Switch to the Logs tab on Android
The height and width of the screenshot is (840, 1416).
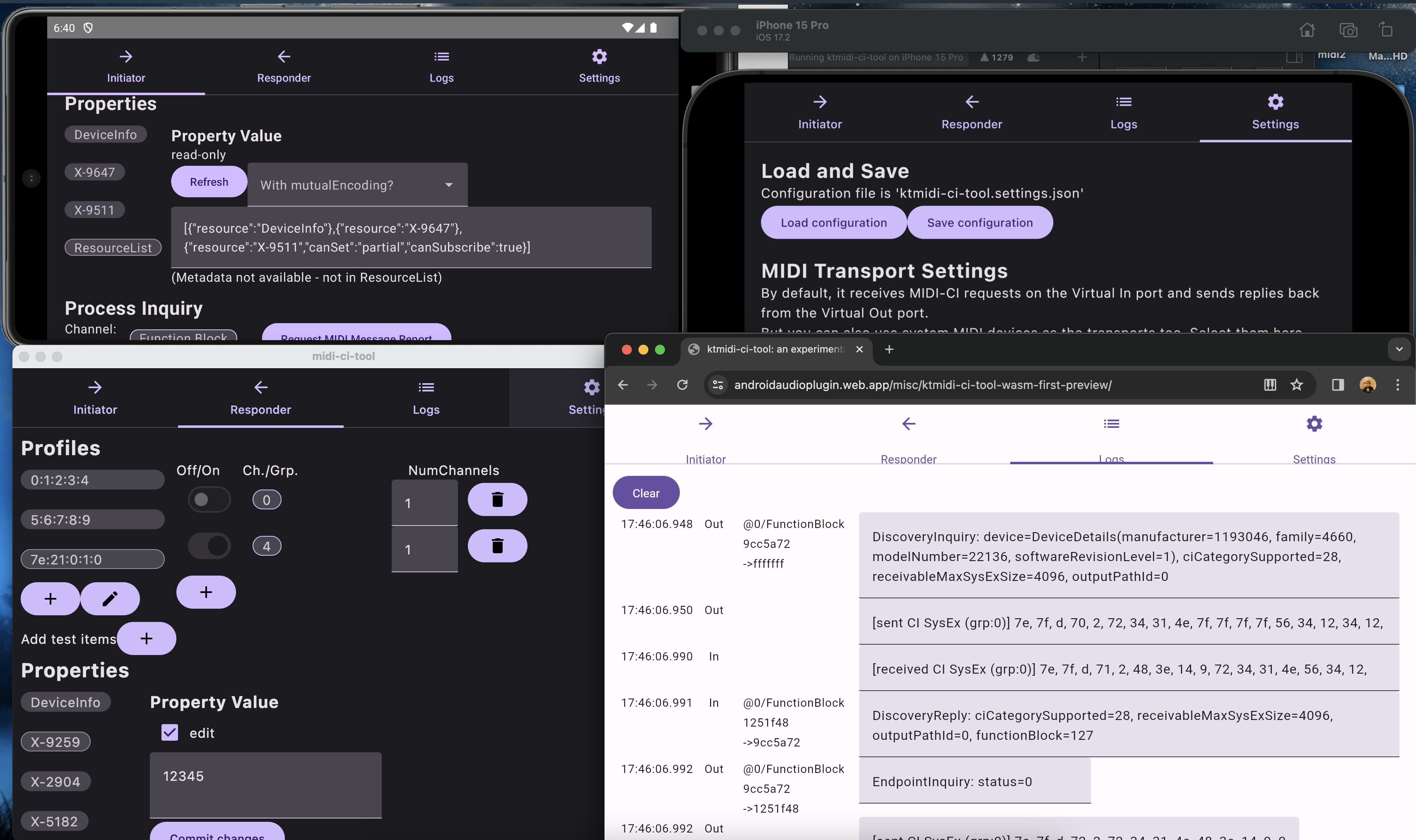coord(441,66)
